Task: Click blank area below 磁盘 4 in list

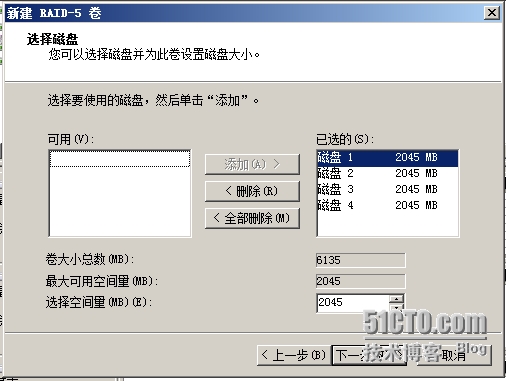Action: tap(388, 224)
